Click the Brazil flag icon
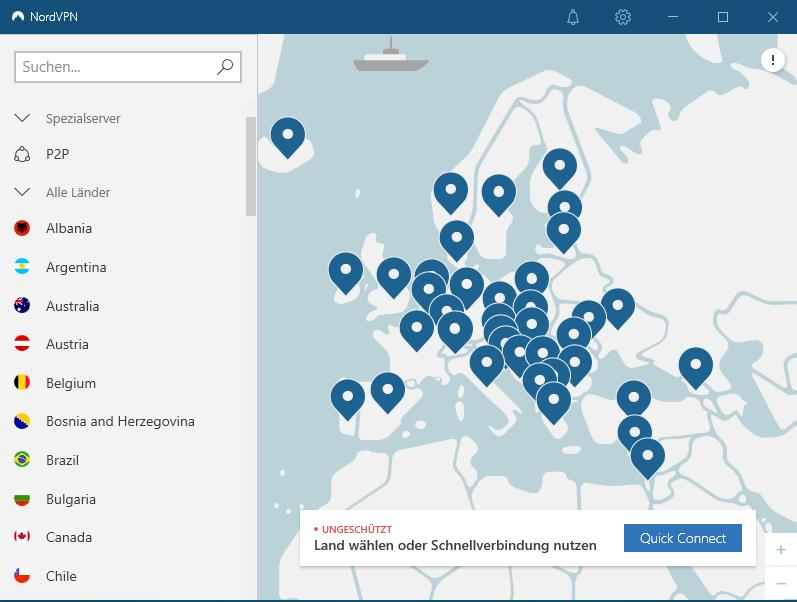Screen dimensions: 797x602 tap(22, 460)
